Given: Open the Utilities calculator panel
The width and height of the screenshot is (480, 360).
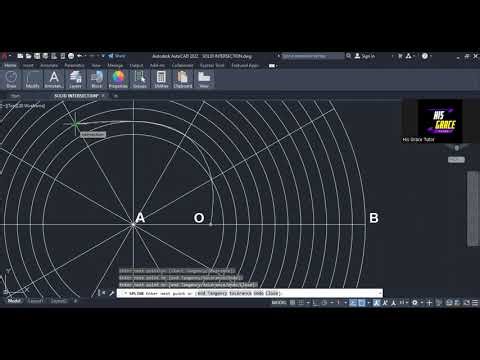Looking at the screenshot, I should coord(161,79).
